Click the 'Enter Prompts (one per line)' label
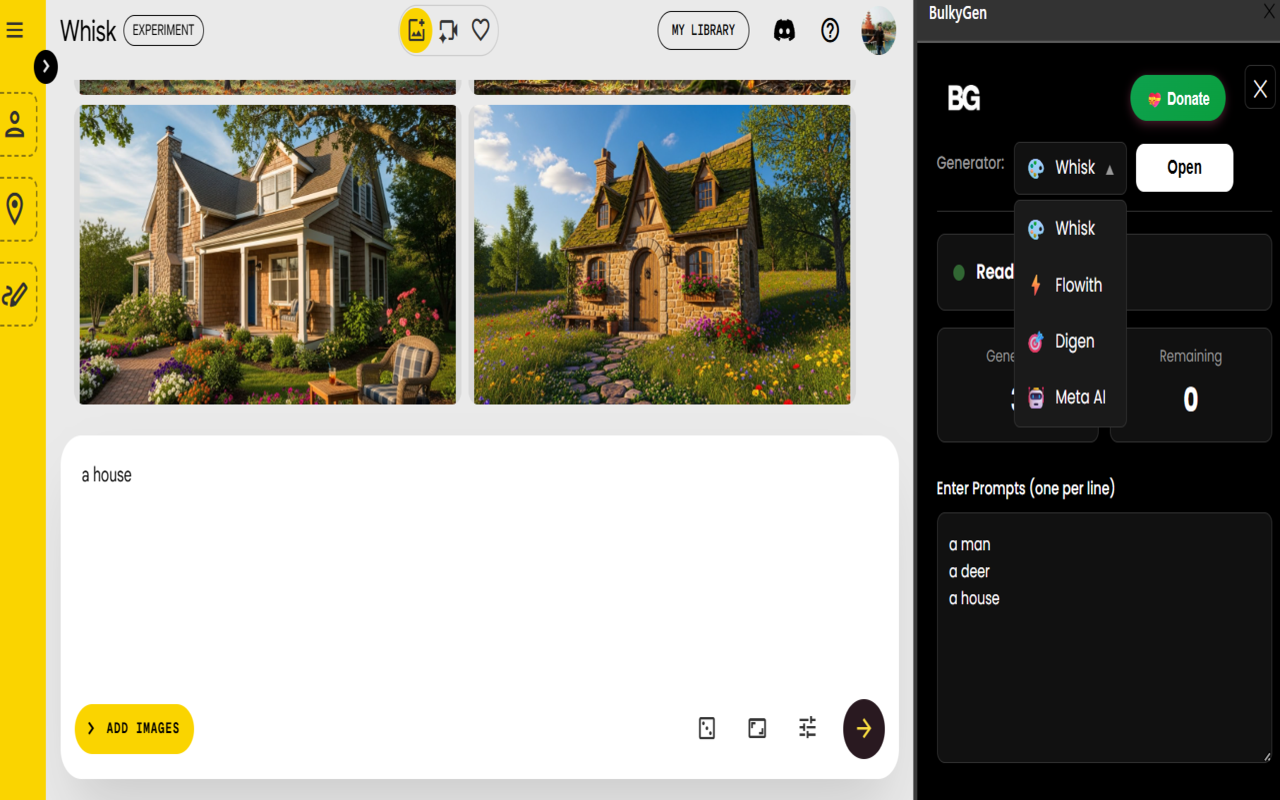 tap(1026, 488)
